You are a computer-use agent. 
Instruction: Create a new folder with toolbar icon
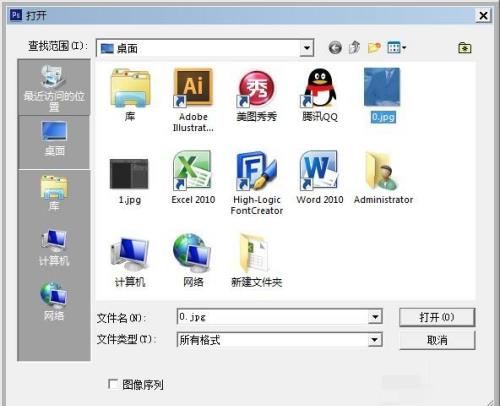click(374, 48)
